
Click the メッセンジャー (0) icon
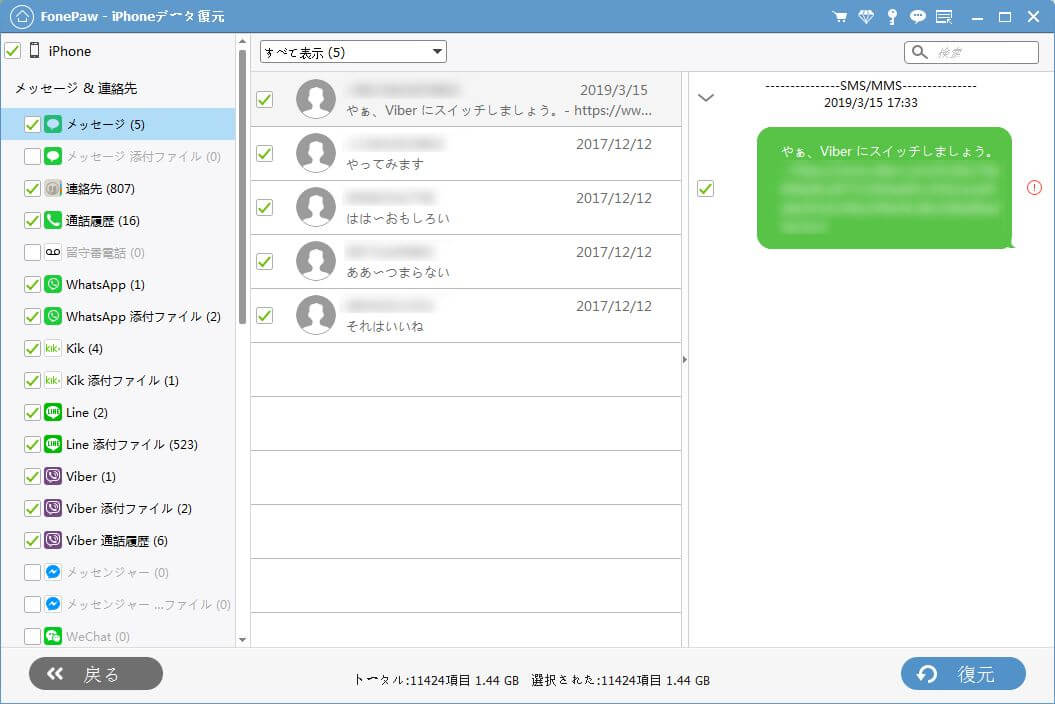53,572
